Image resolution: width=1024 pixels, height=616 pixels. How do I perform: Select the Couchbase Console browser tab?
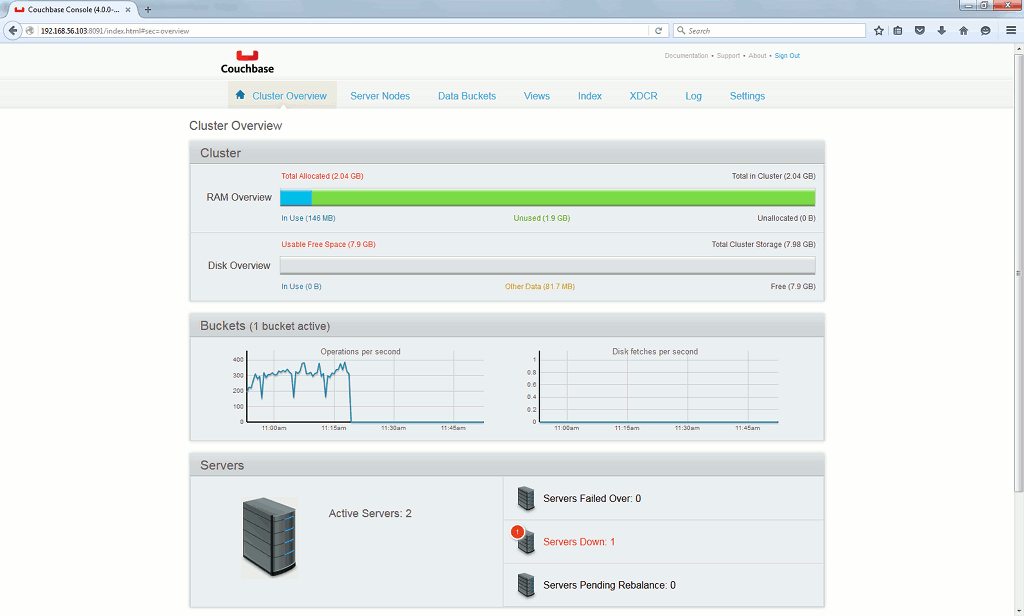pos(72,10)
